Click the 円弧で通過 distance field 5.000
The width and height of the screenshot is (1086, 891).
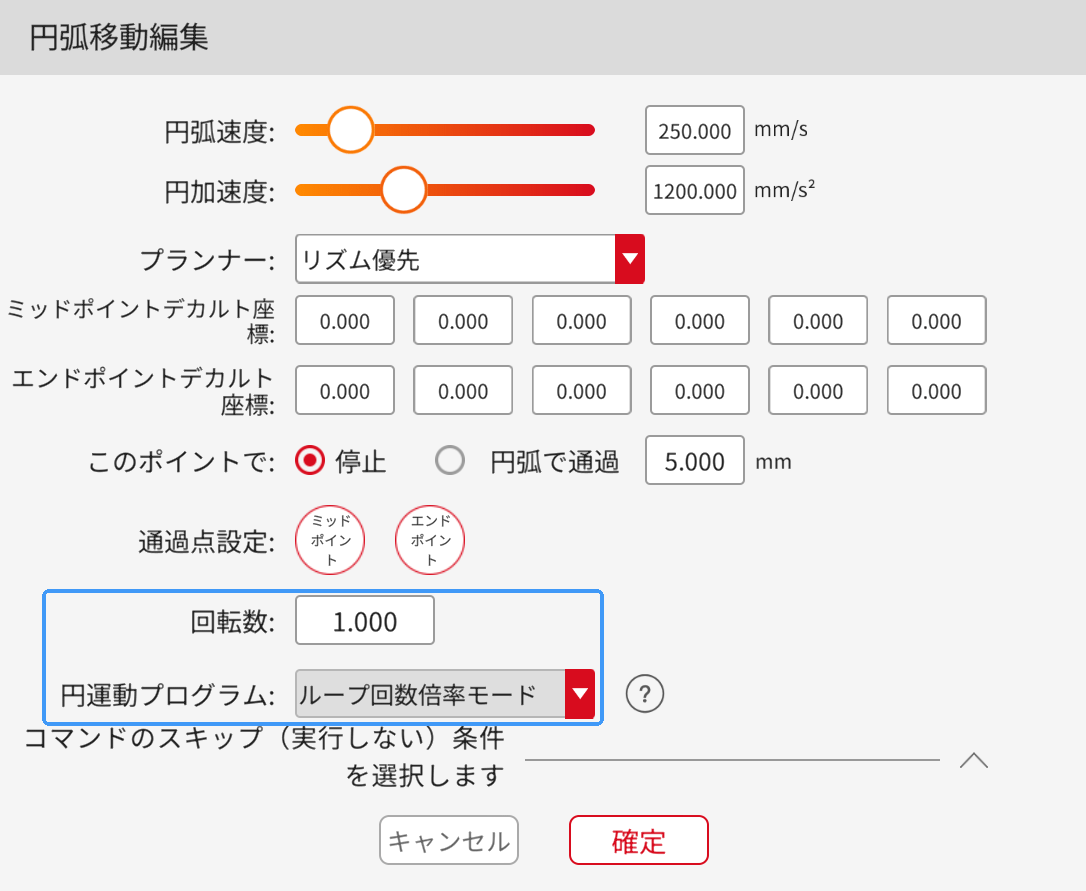pos(695,461)
